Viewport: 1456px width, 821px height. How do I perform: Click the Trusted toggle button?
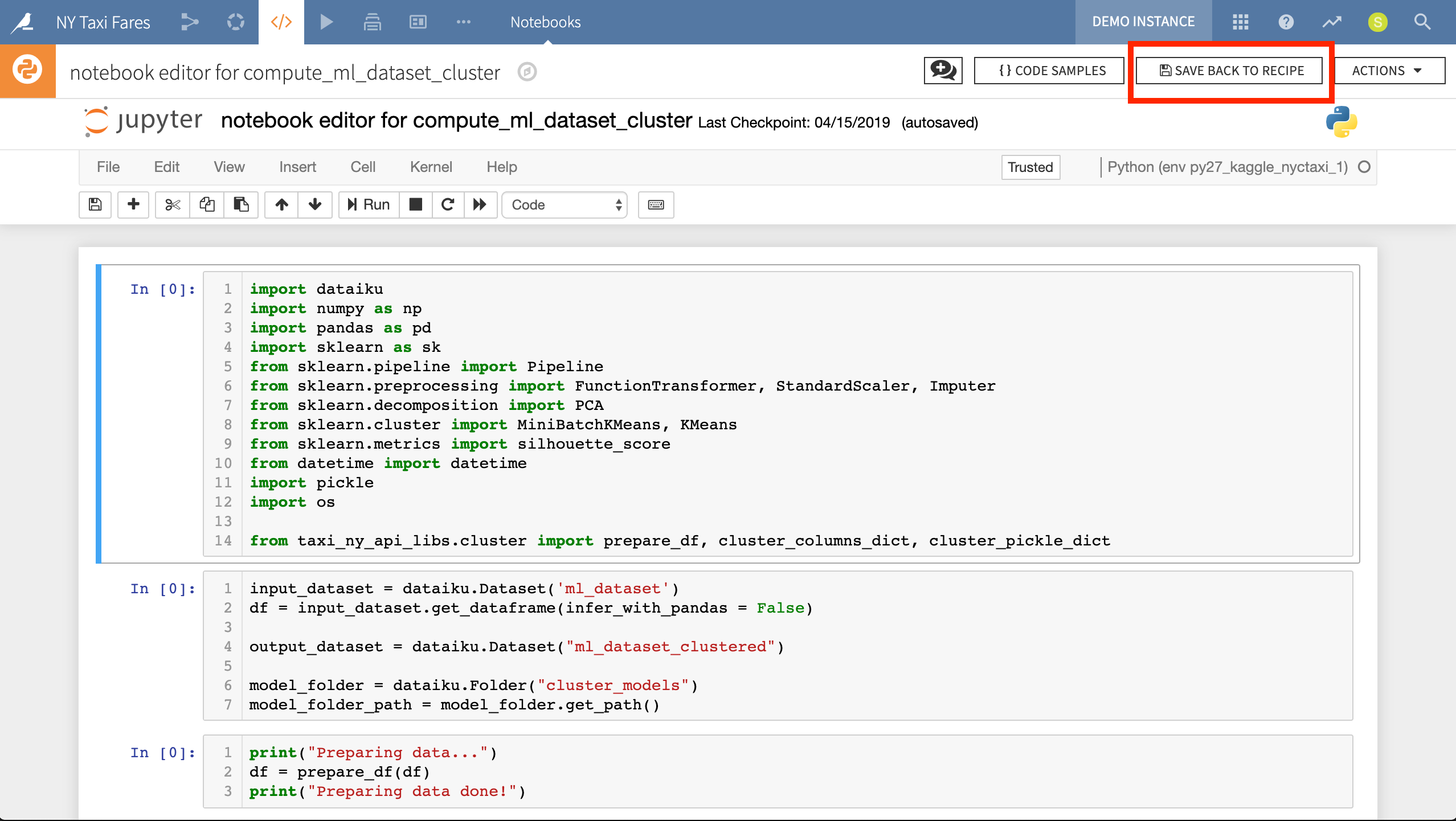point(1029,167)
